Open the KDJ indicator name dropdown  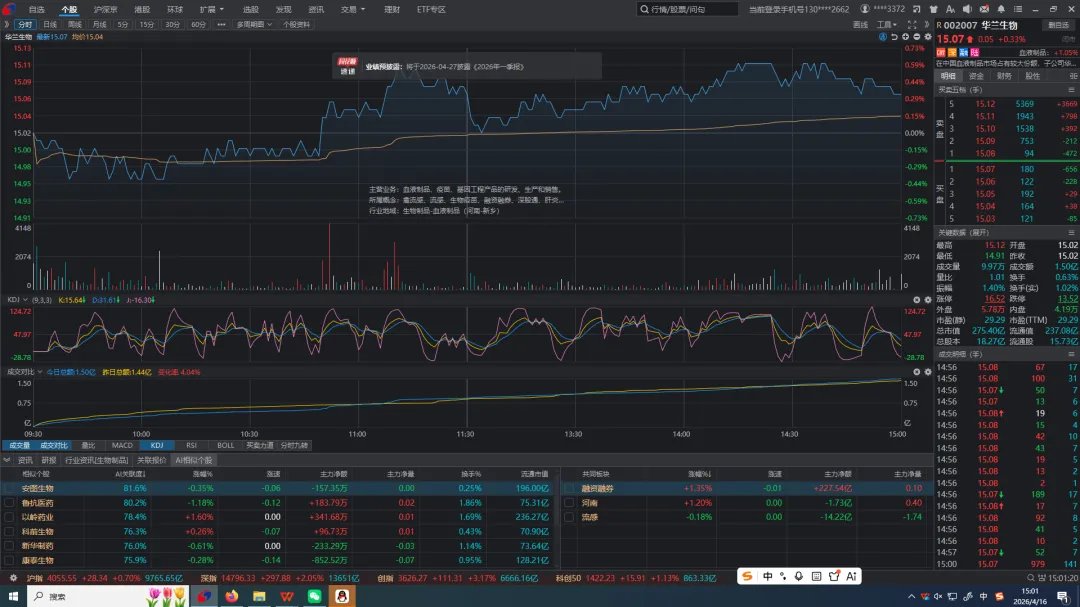pos(17,300)
